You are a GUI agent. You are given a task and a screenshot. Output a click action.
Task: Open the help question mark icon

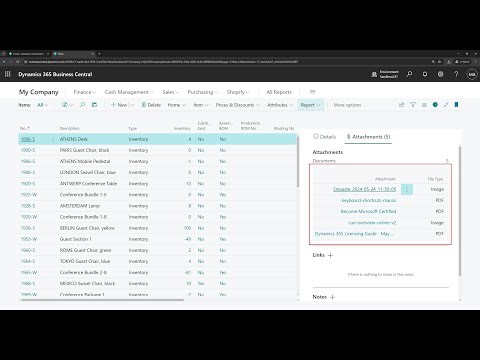pyautogui.click(x=456, y=74)
